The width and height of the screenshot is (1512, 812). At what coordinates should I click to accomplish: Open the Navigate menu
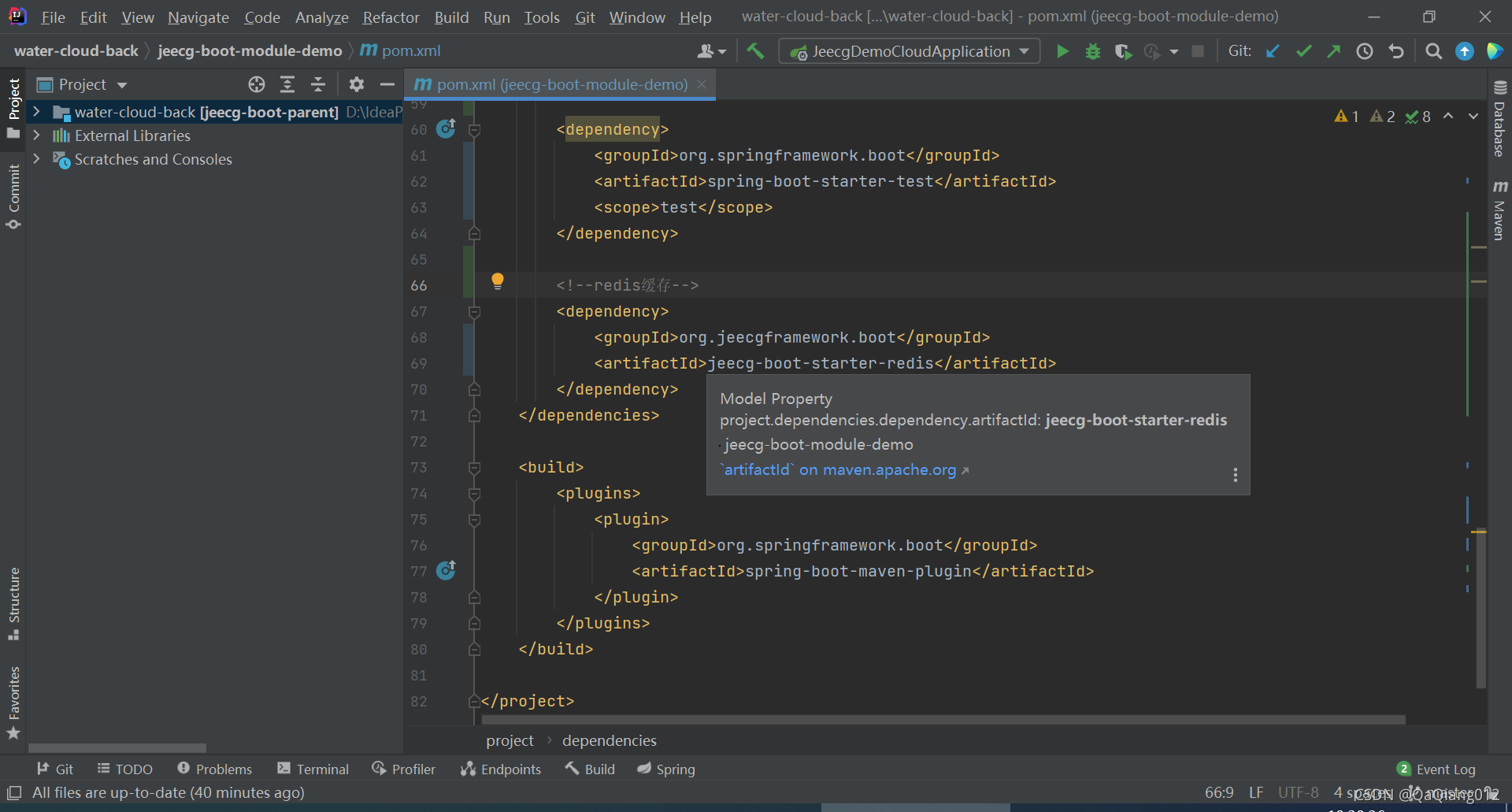pyautogui.click(x=198, y=17)
